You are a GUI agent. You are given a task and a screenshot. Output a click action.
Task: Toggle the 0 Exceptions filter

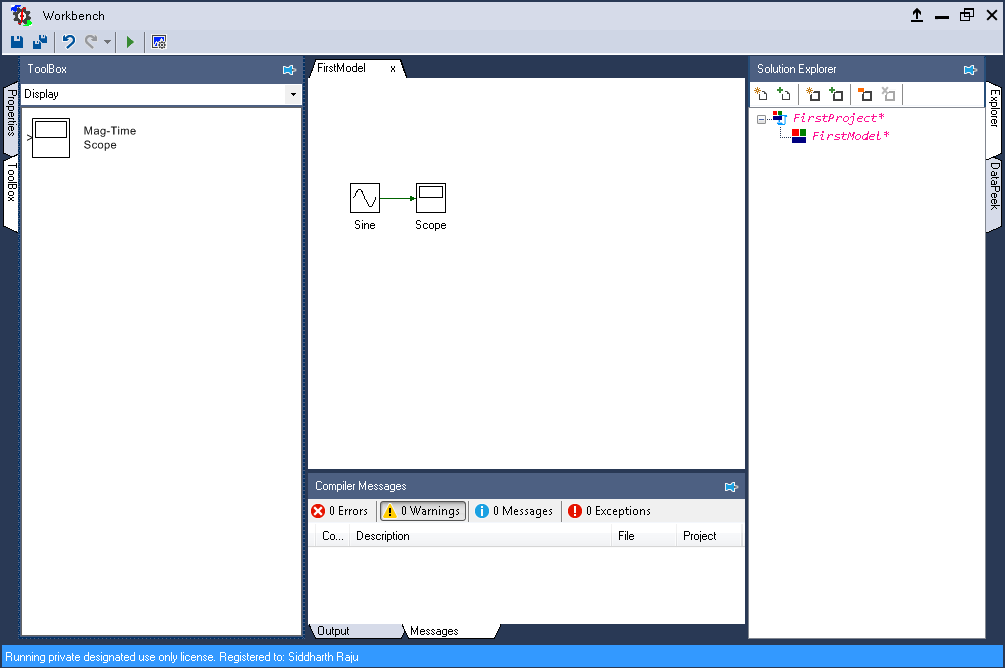pyautogui.click(x=610, y=511)
